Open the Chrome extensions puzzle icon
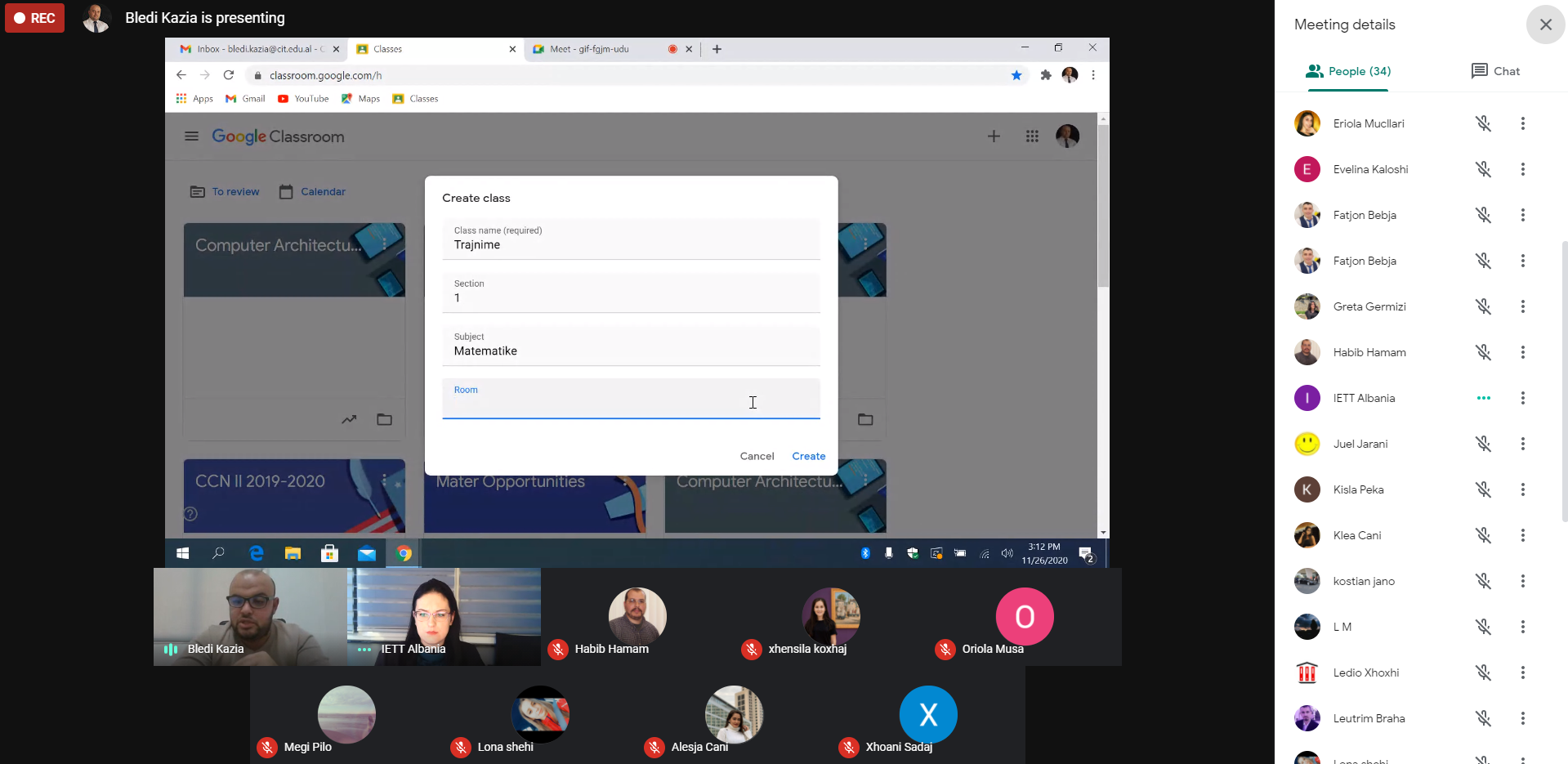Viewport: 1568px width, 764px height. coord(1045,75)
